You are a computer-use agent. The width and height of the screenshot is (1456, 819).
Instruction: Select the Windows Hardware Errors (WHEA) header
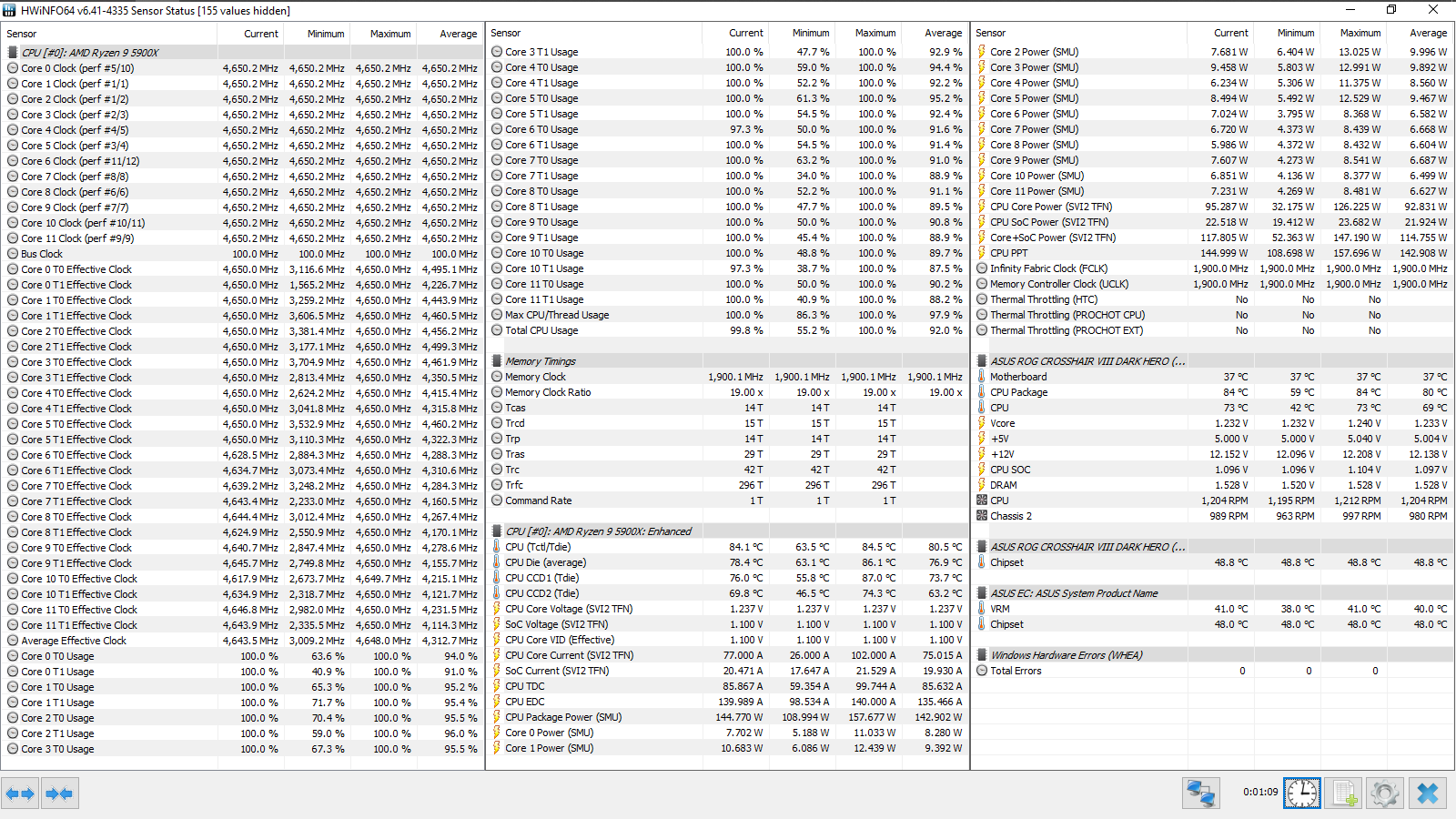coord(1212,655)
